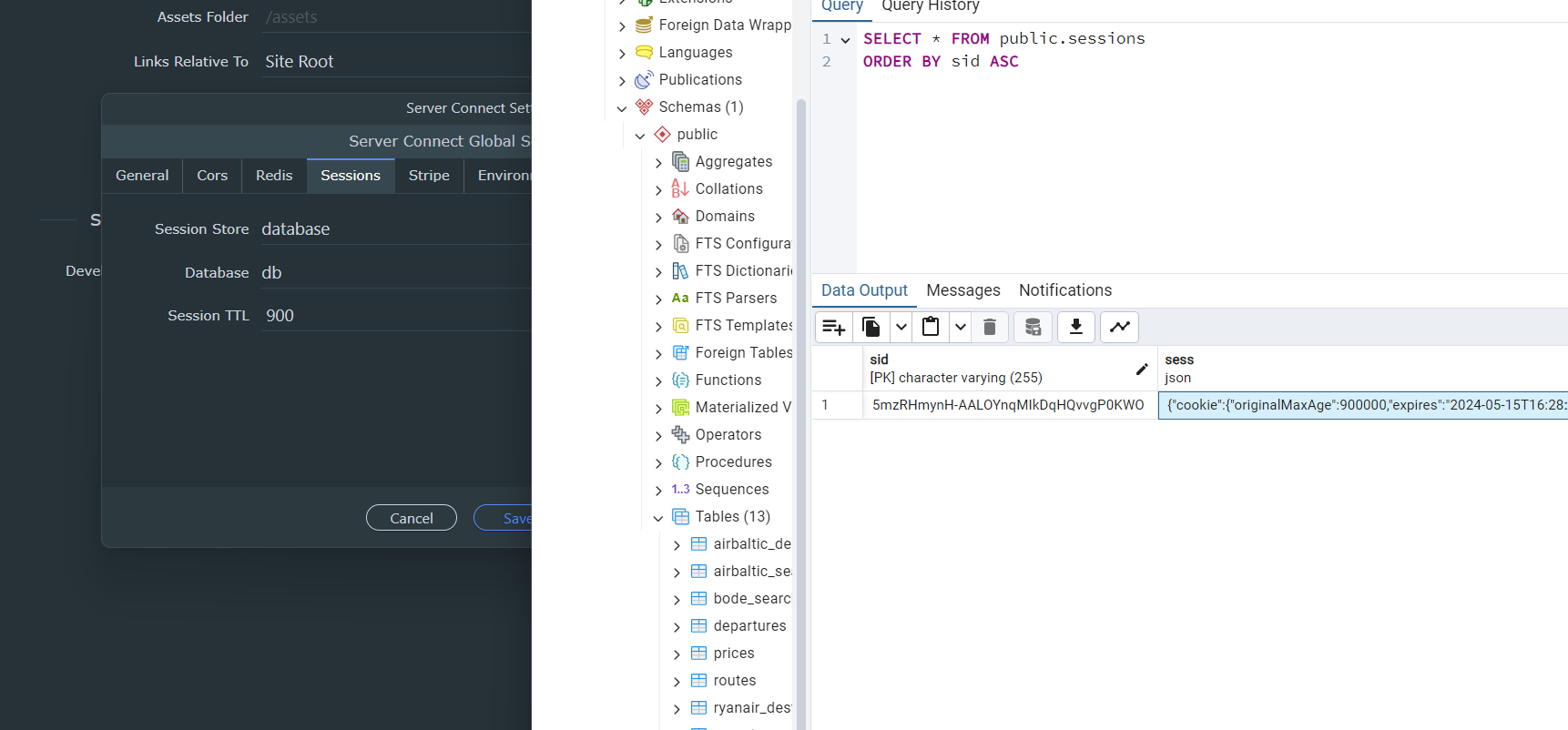Switch to the Messages tab
The image size is (1568, 730).
pos(963,290)
